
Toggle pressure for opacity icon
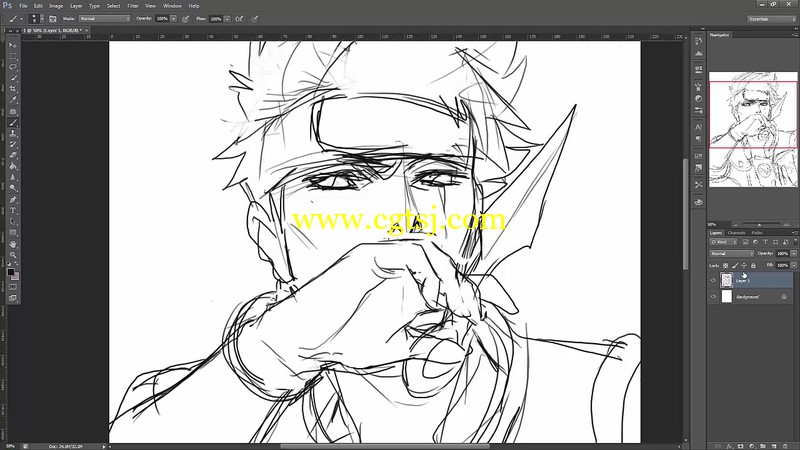pyautogui.click(x=186, y=19)
